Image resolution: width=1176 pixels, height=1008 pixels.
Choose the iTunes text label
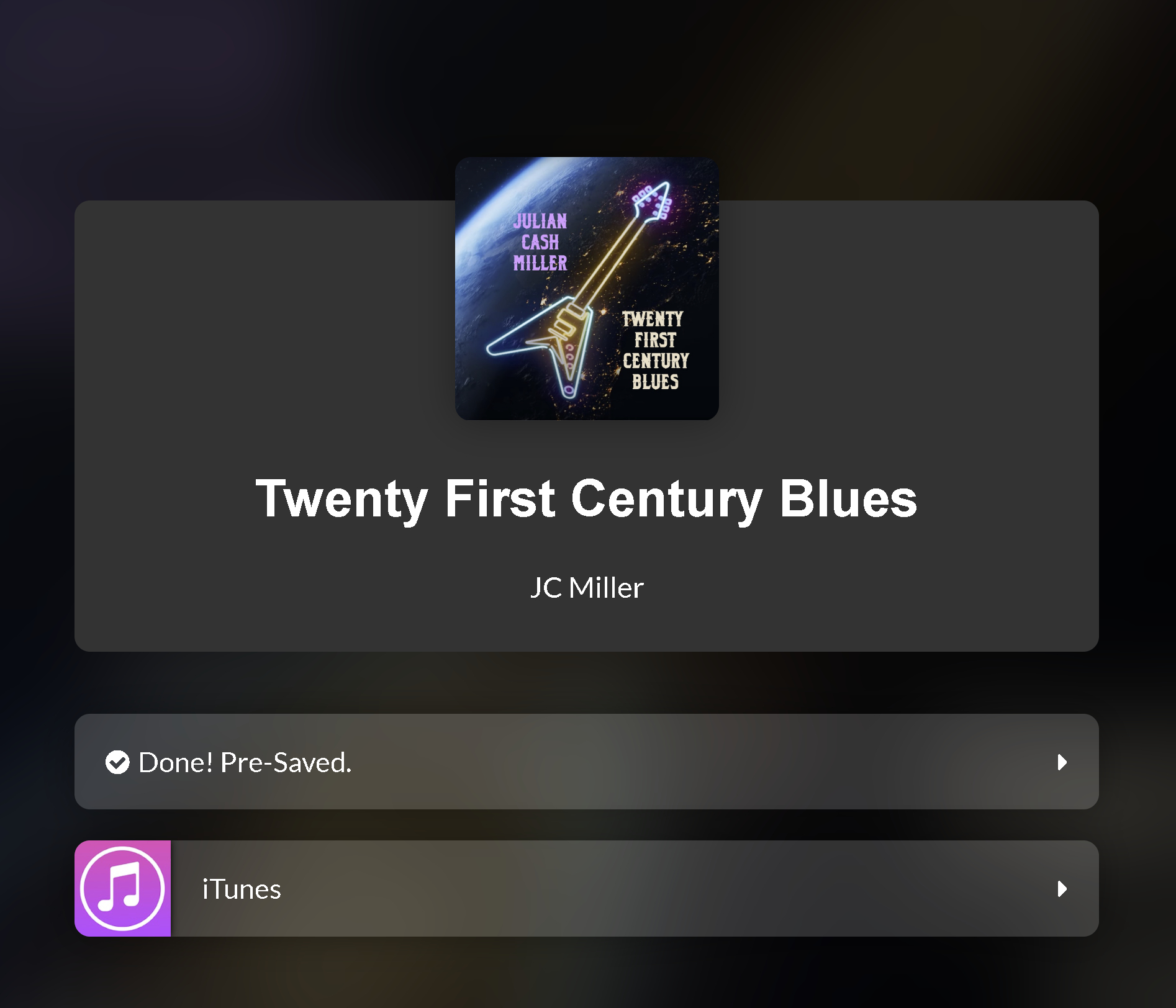[x=242, y=889]
